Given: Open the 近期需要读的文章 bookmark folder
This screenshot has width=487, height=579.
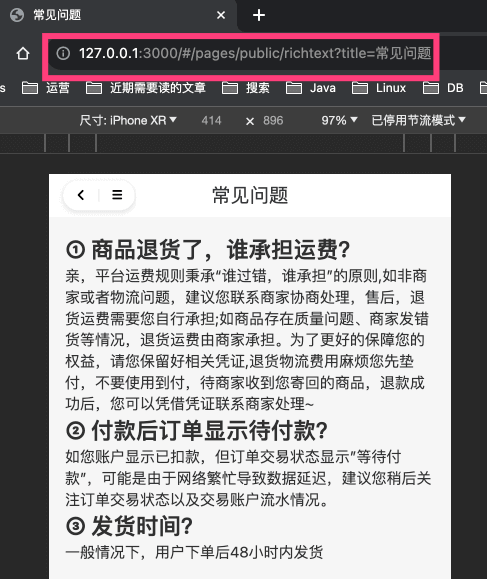Looking at the screenshot, I should pyautogui.click(x=146, y=88).
